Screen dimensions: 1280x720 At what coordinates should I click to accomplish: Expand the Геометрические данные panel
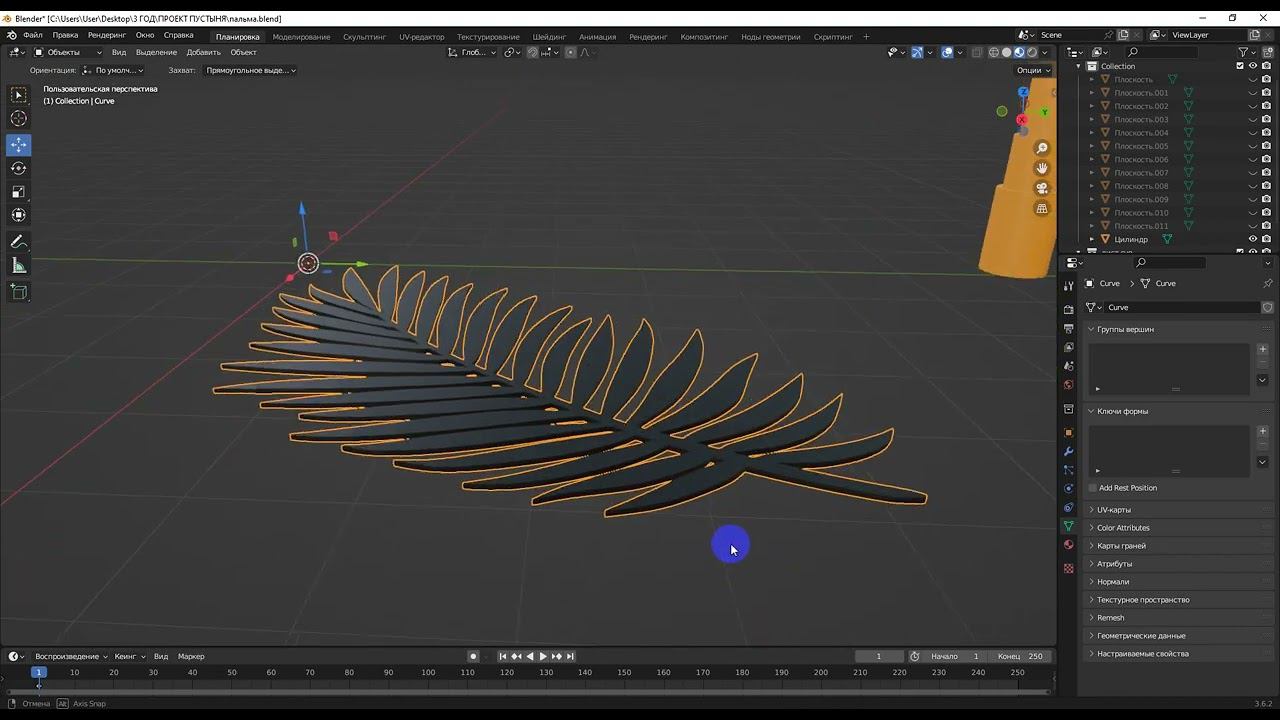click(x=1141, y=636)
